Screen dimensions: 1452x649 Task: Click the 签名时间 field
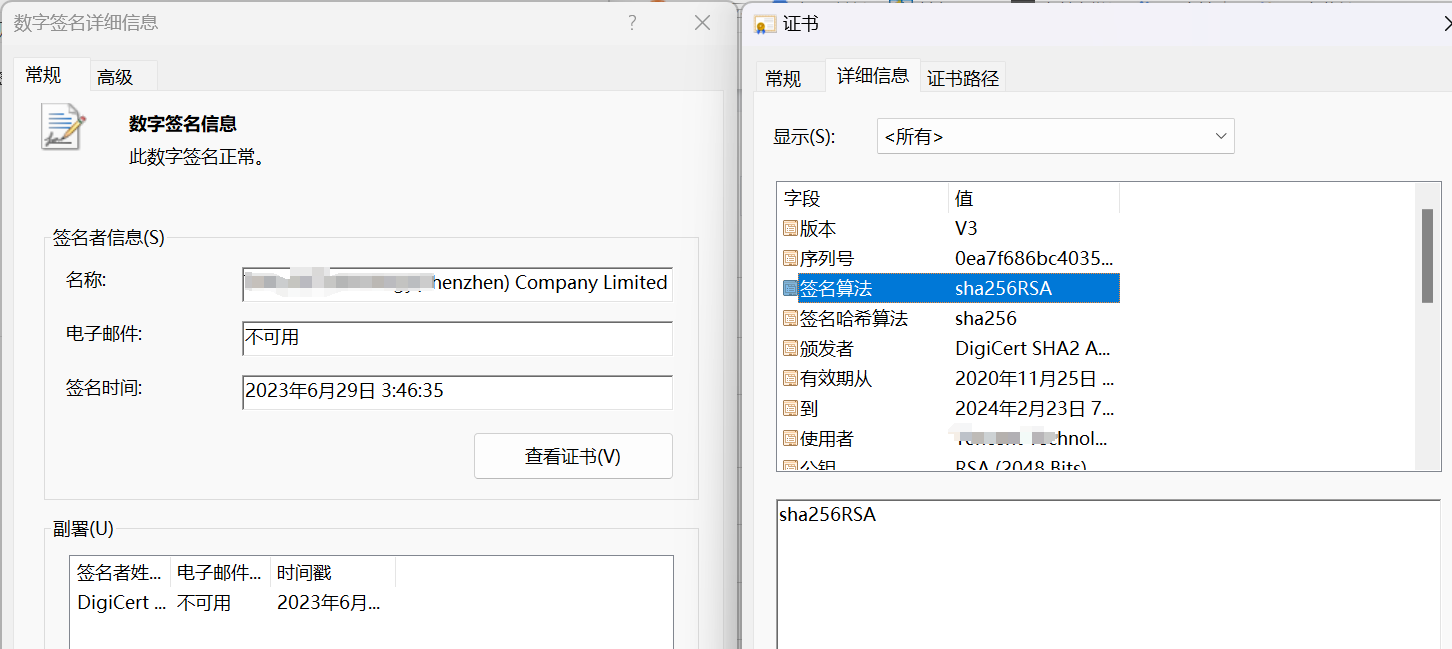(x=457, y=392)
